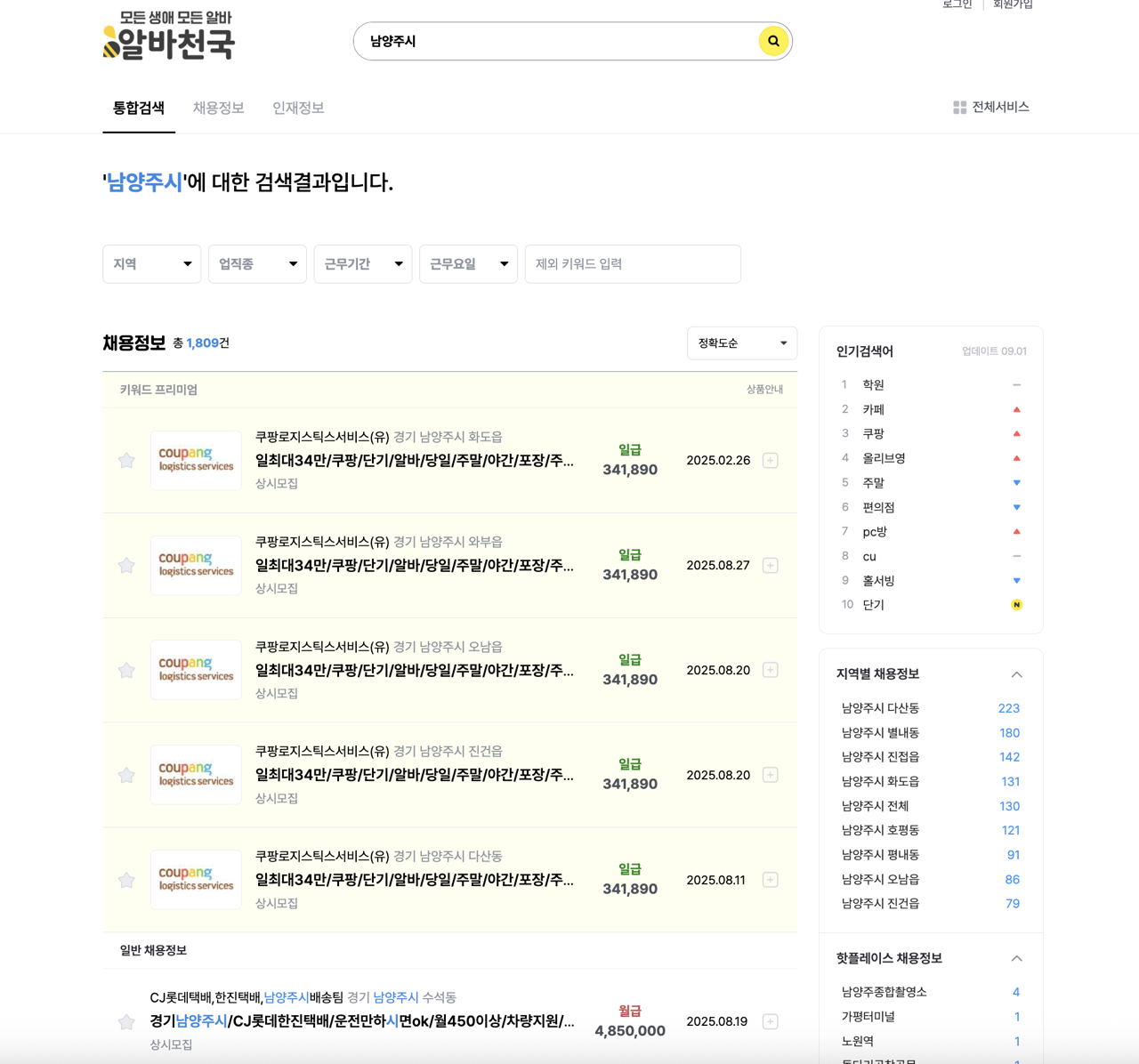Click the 회원가입 link

point(1013,4)
